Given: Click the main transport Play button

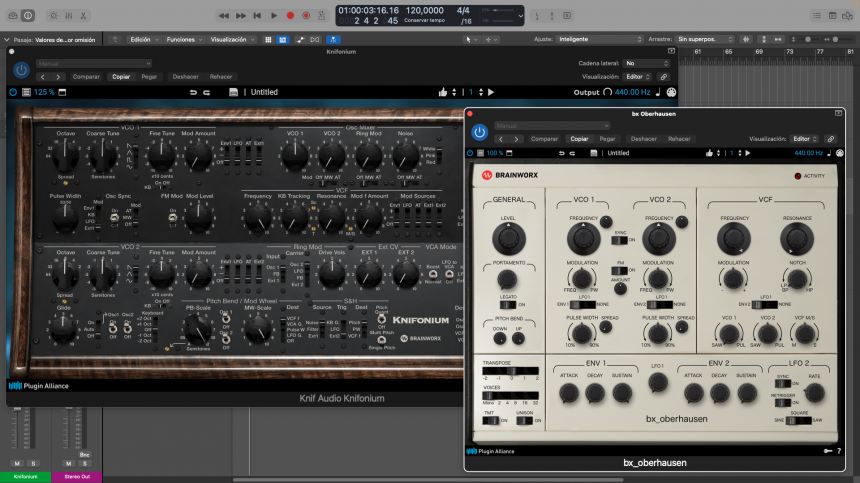Looking at the screenshot, I should [x=274, y=16].
